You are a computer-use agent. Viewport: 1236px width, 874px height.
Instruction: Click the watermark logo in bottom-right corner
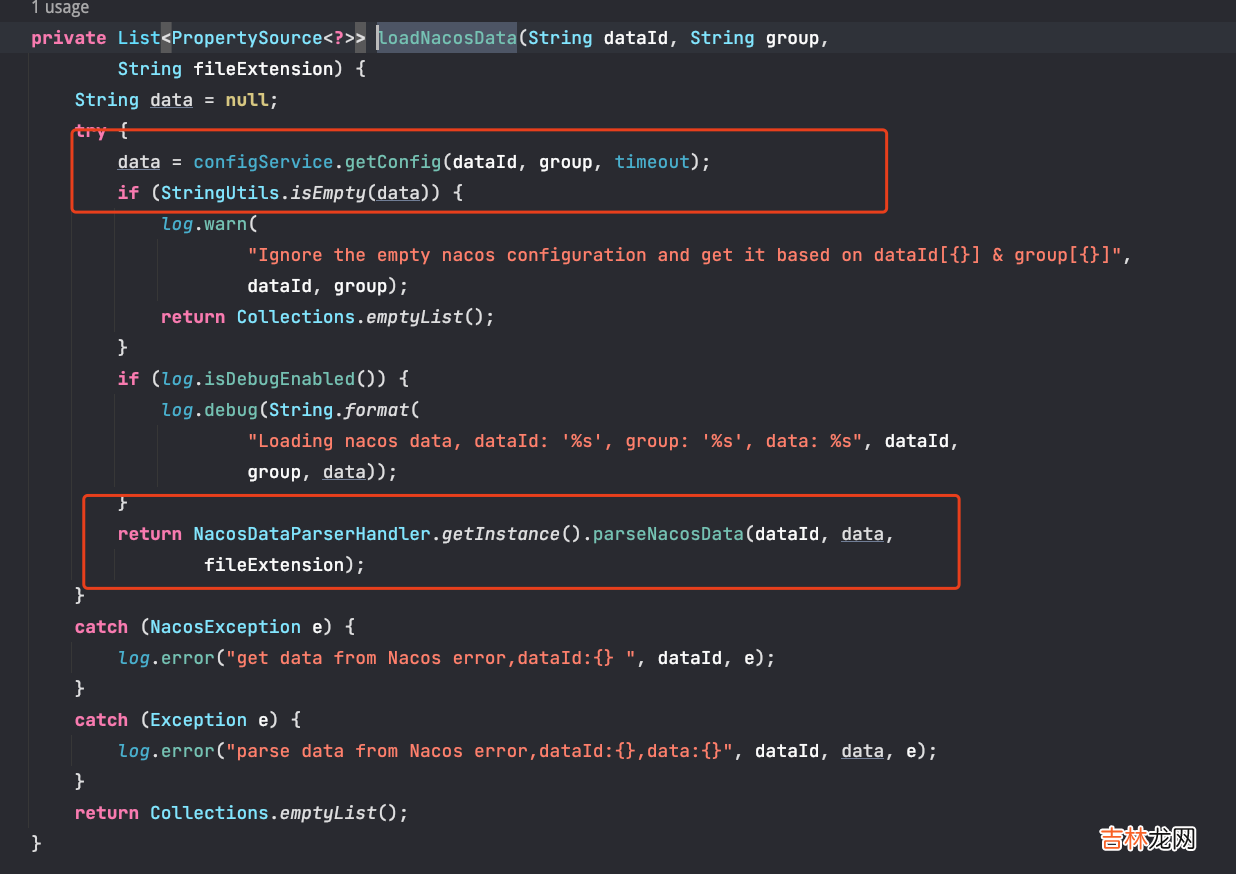click(x=1148, y=838)
